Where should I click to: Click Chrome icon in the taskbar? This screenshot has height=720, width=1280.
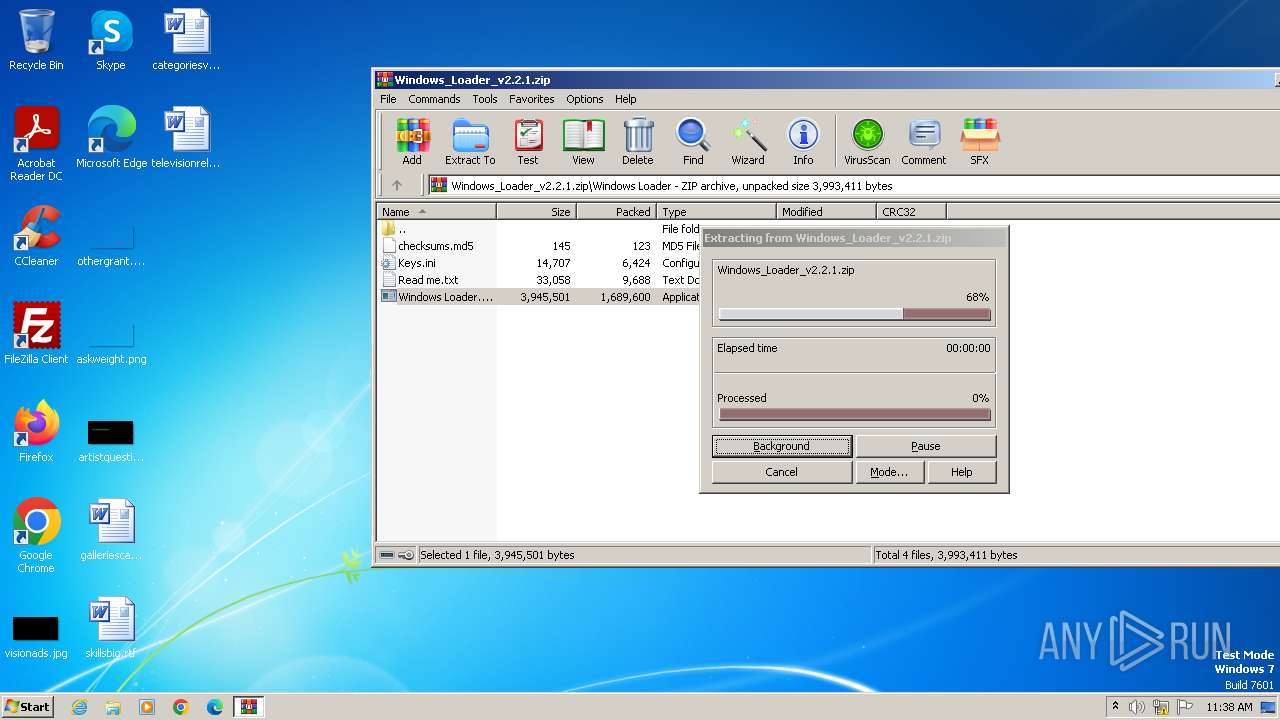(x=181, y=707)
